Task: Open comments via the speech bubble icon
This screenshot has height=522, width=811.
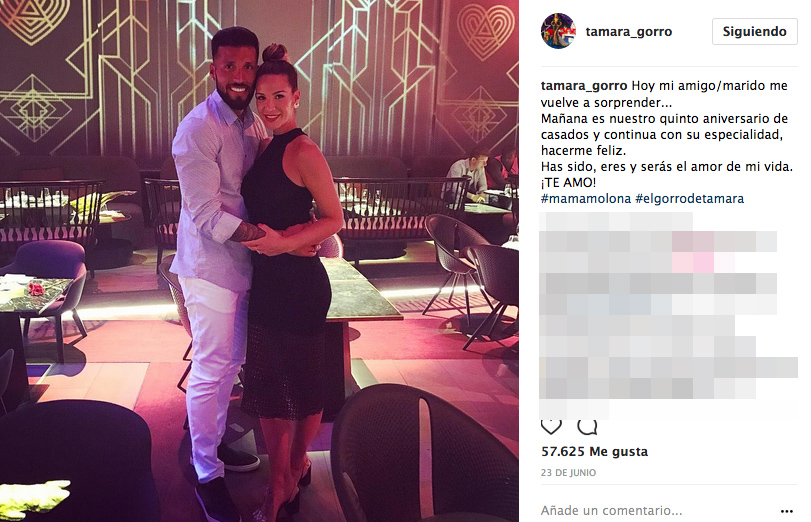Action: click(x=587, y=427)
